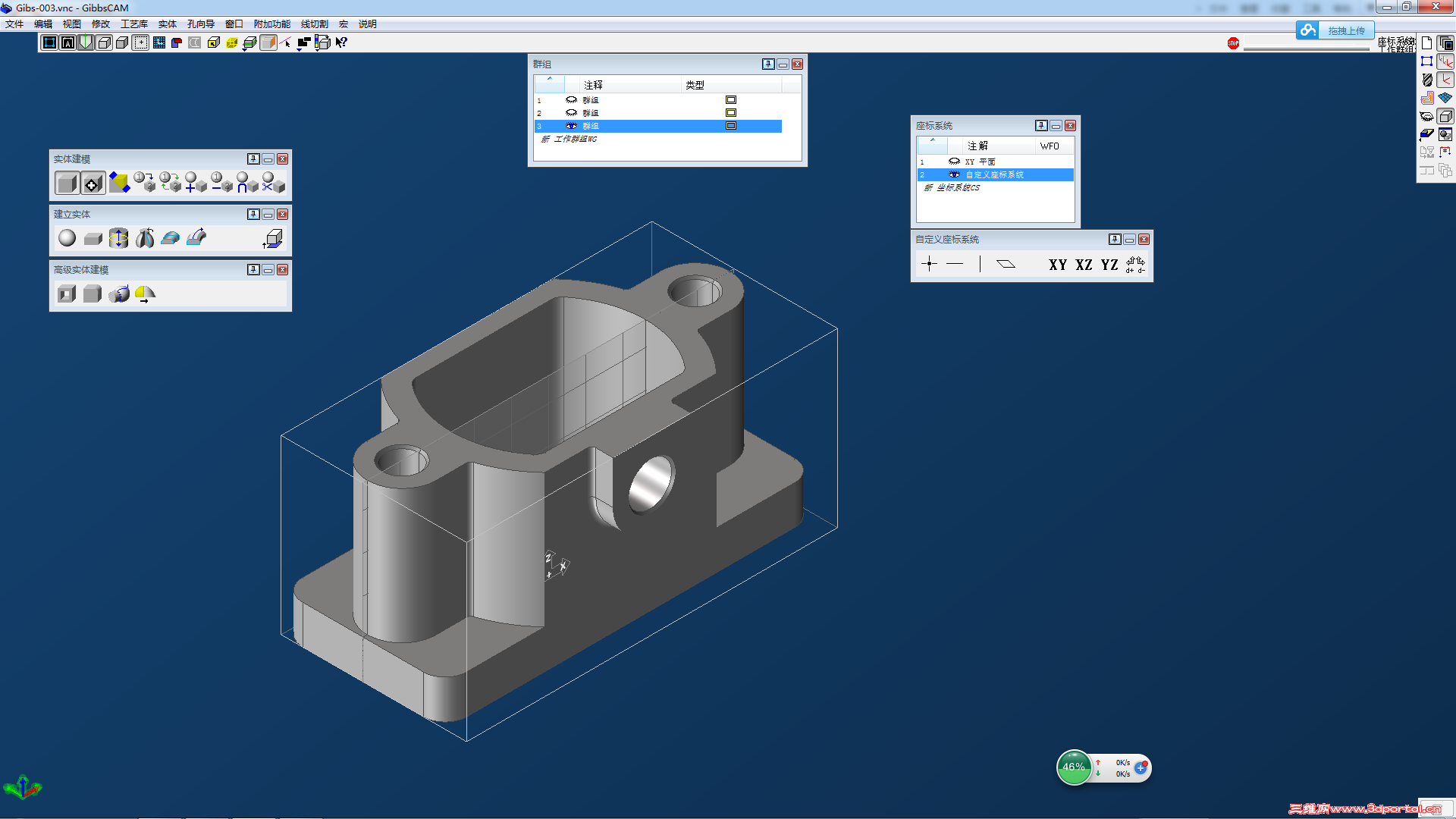Viewport: 1456px width, 819px height.
Task: Select the scissors separate solids tool
Action: 273,182
